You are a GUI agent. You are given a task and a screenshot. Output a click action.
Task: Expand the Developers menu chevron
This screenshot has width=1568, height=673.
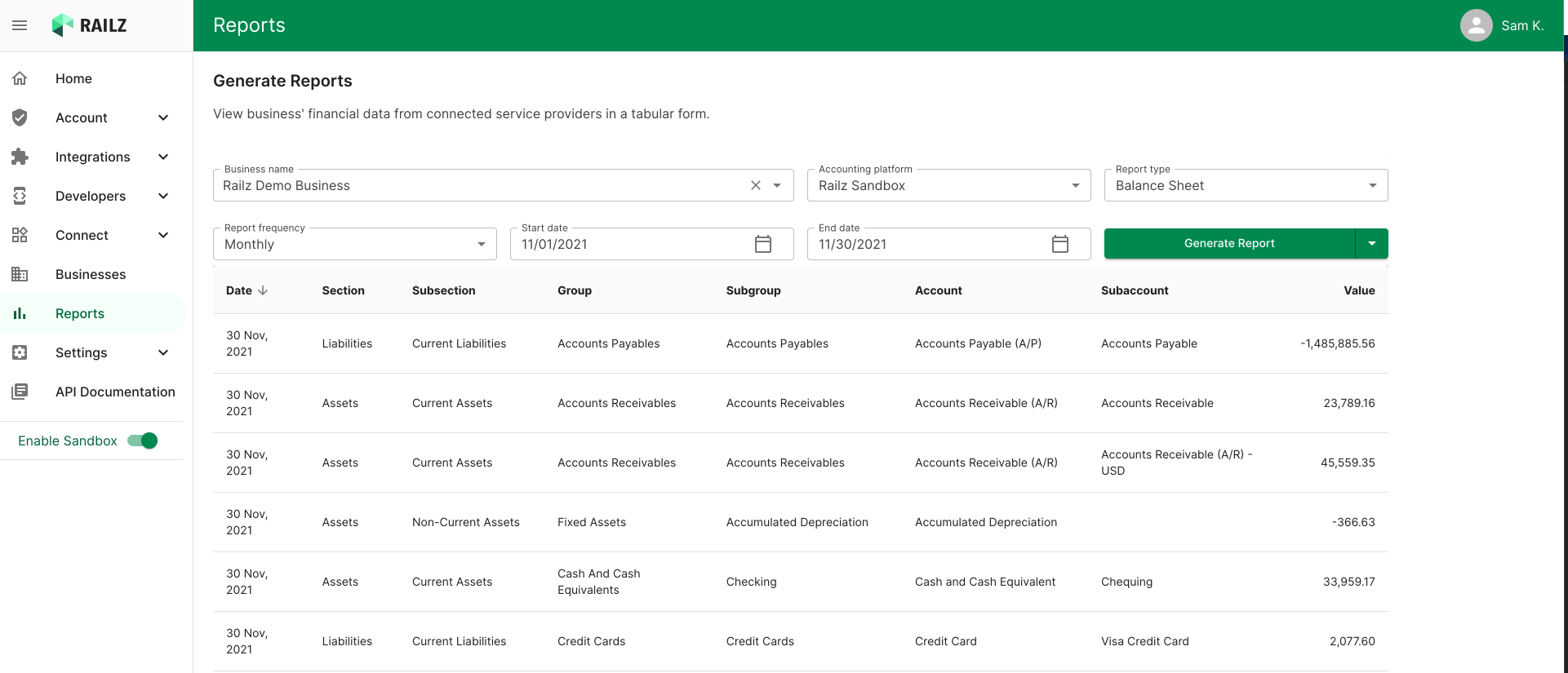click(163, 196)
